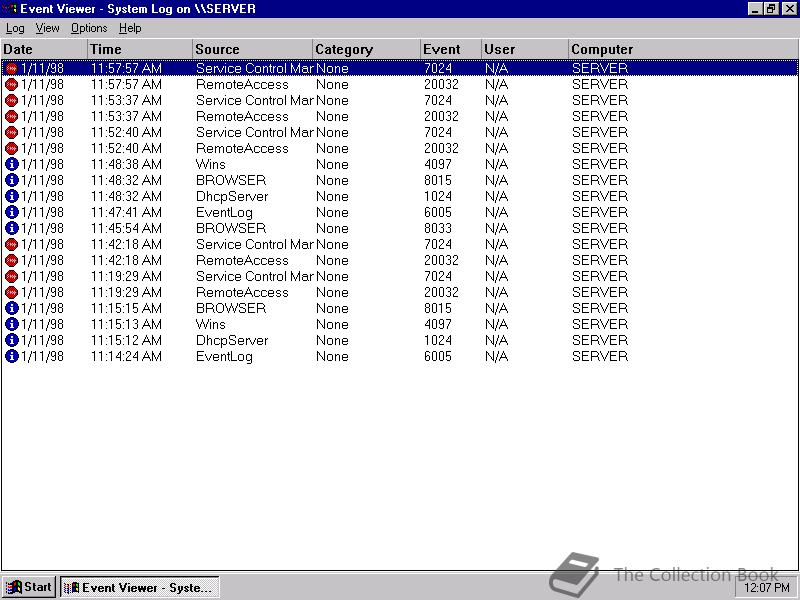Click the Date column header
The height and width of the screenshot is (600, 800).
click(44, 49)
